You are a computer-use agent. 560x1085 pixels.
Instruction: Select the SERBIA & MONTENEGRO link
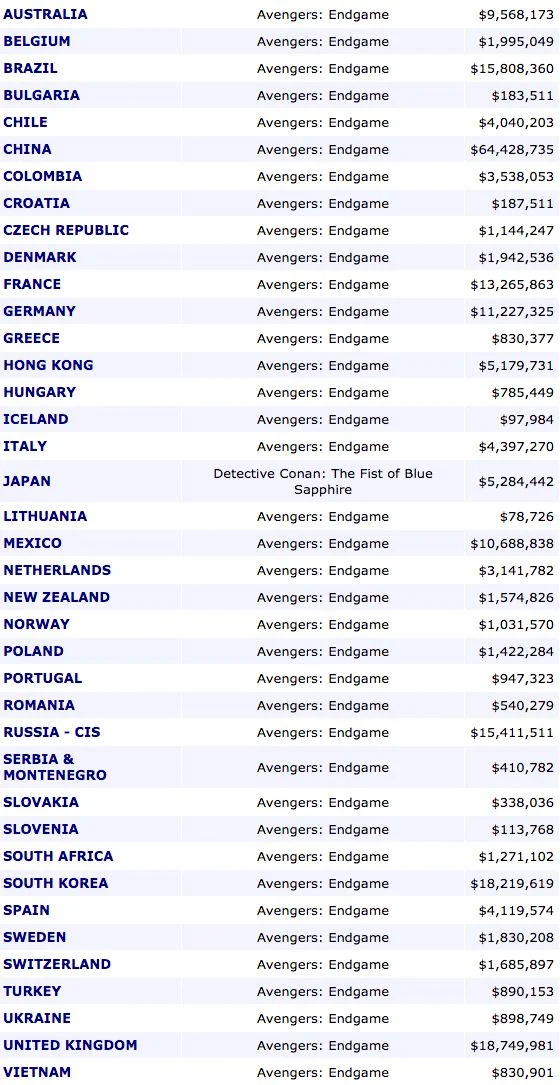pyautogui.click(x=55, y=767)
